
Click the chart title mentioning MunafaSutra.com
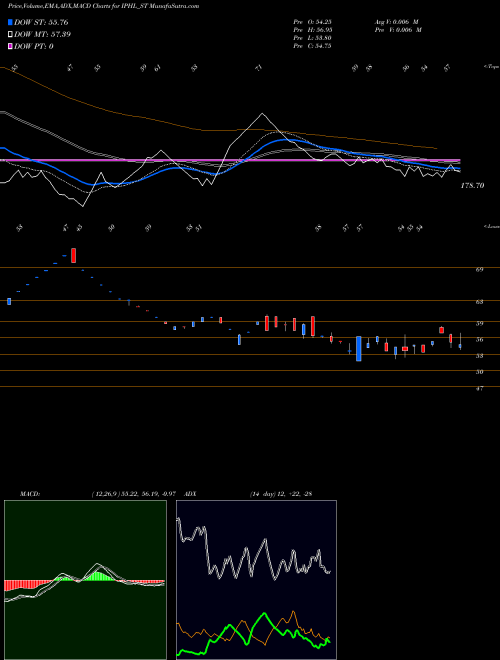(104, 6)
